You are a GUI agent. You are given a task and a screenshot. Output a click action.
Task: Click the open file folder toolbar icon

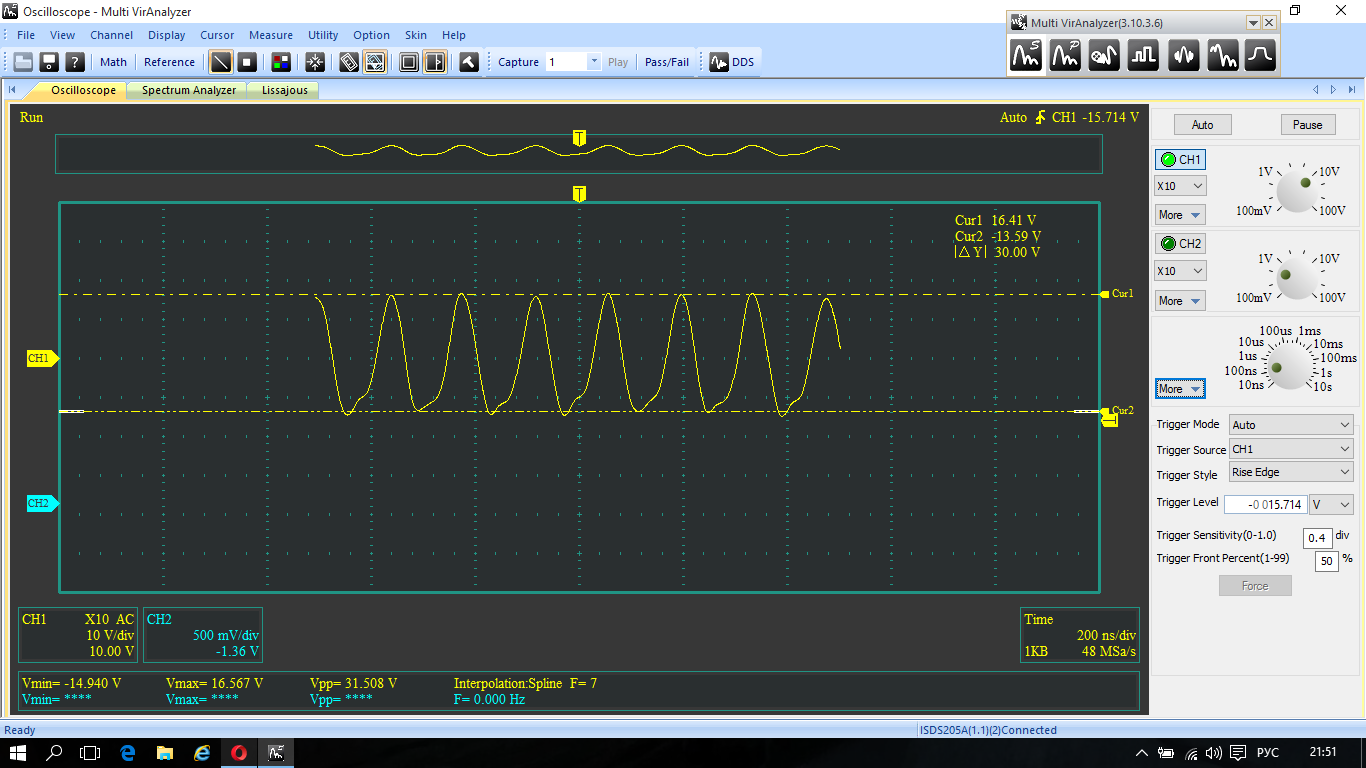23,62
